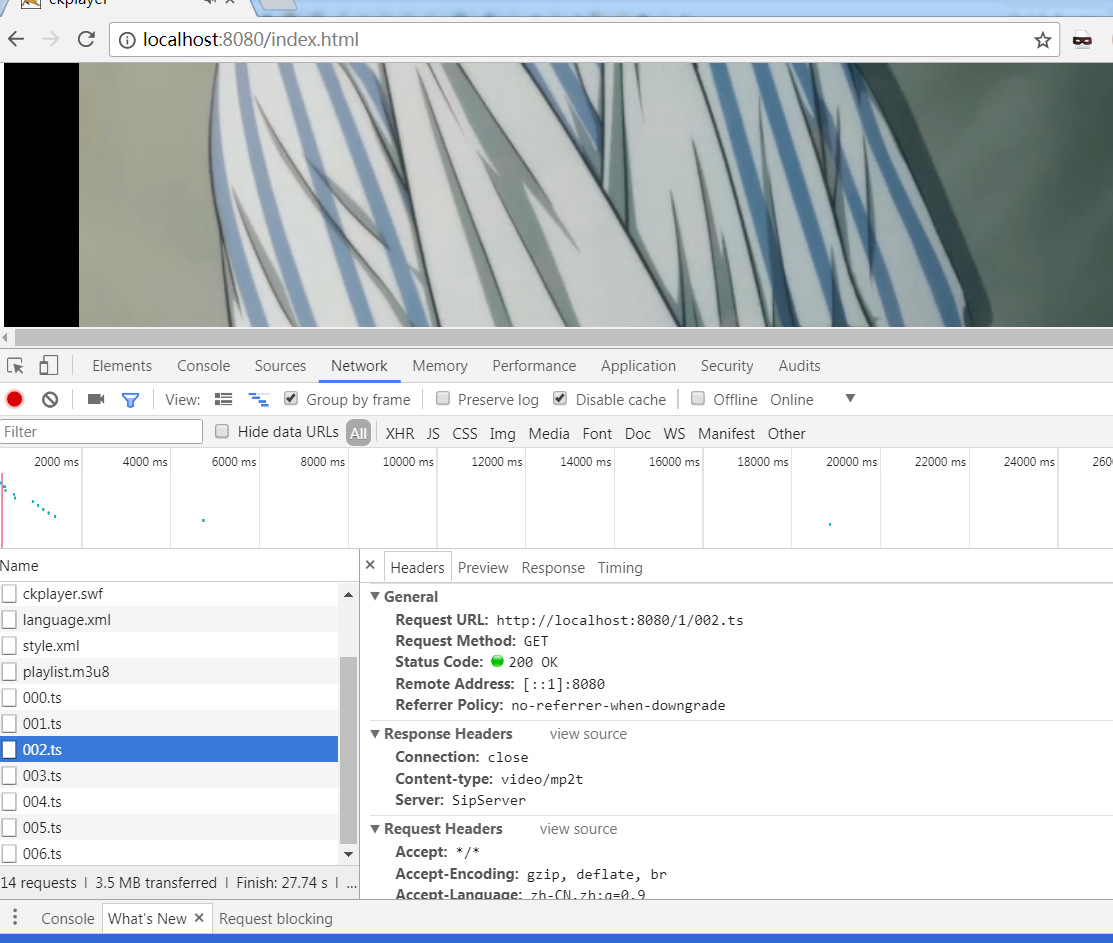Image resolution: width=1113 pixels, height=943 pixels.
Task: Open the Audits tab
Action: click(799, 365)
